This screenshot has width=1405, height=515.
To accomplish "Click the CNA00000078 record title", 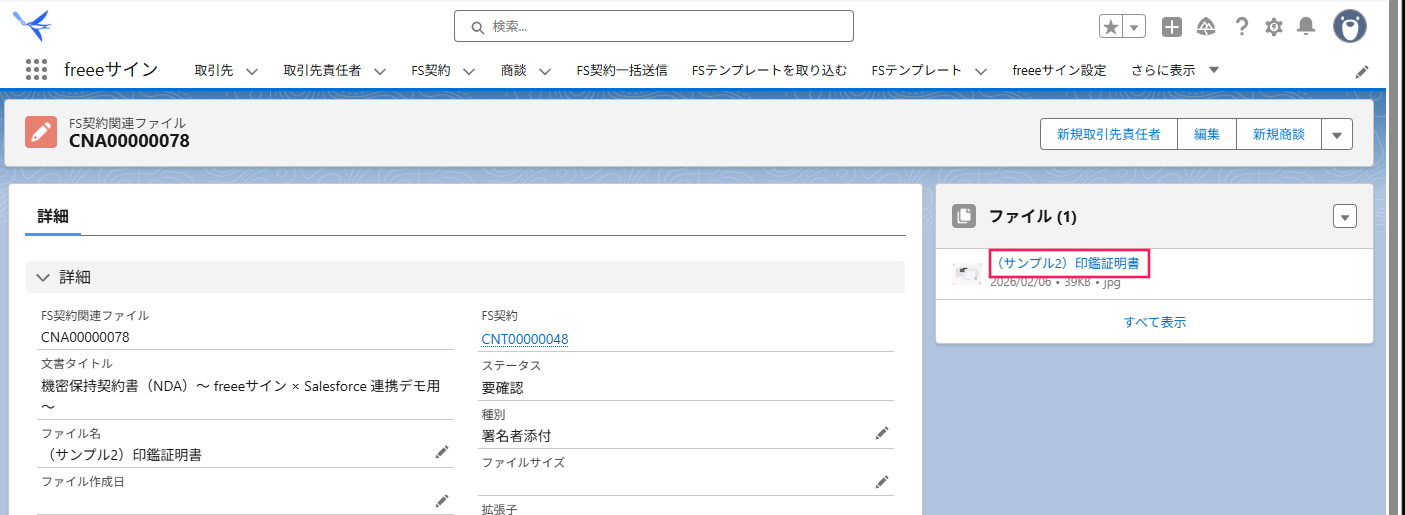I will [x=129, y=141].
